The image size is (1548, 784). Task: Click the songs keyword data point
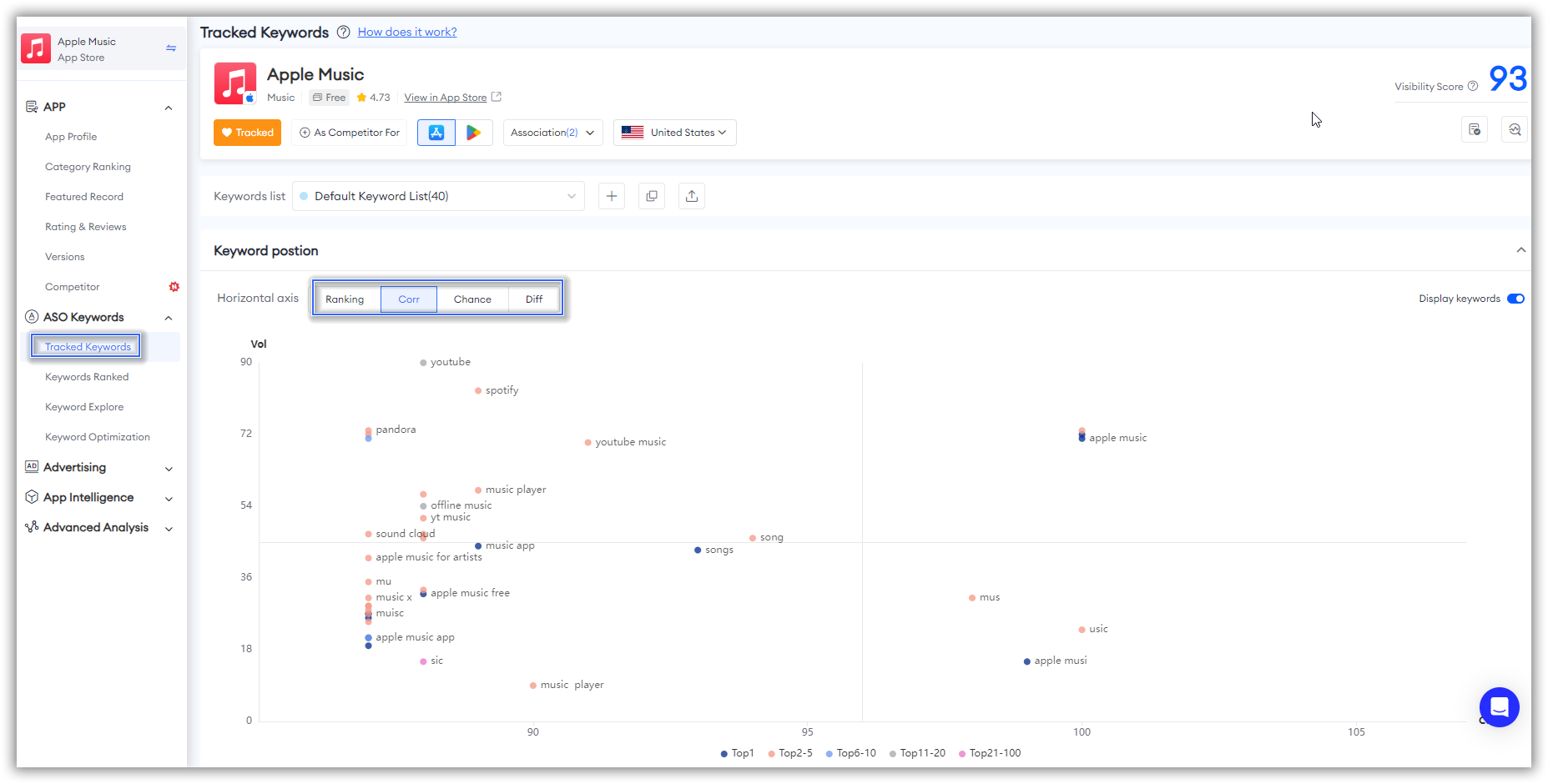coord(698,550)
